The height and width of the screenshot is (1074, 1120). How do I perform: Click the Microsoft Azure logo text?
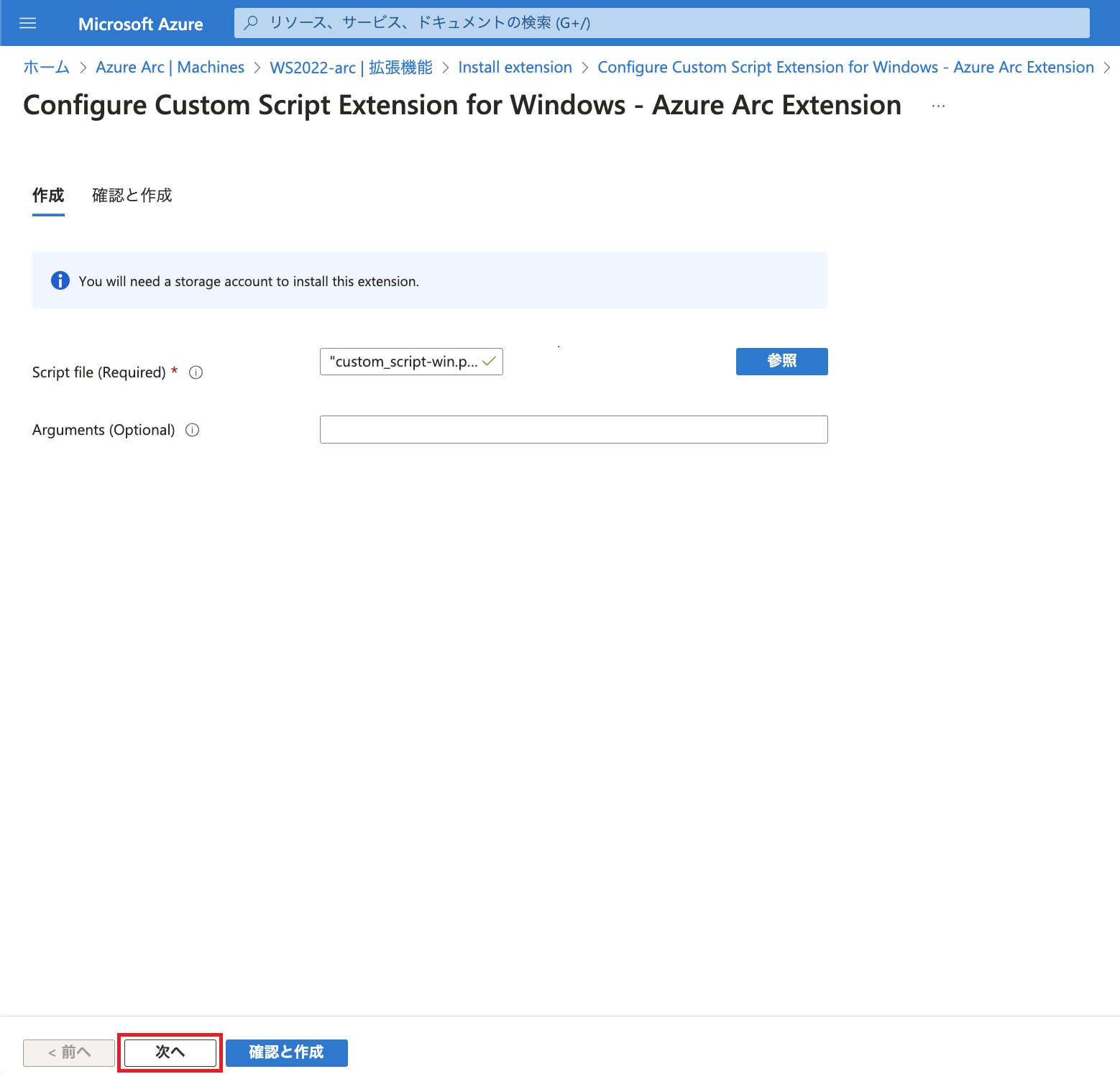(141, 24)
